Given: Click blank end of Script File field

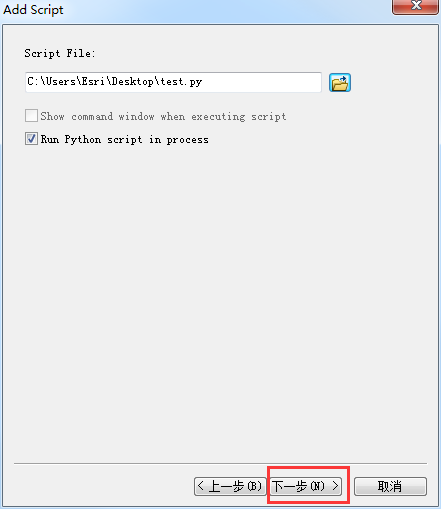Looking at the screenshot, I should point(262,82).
